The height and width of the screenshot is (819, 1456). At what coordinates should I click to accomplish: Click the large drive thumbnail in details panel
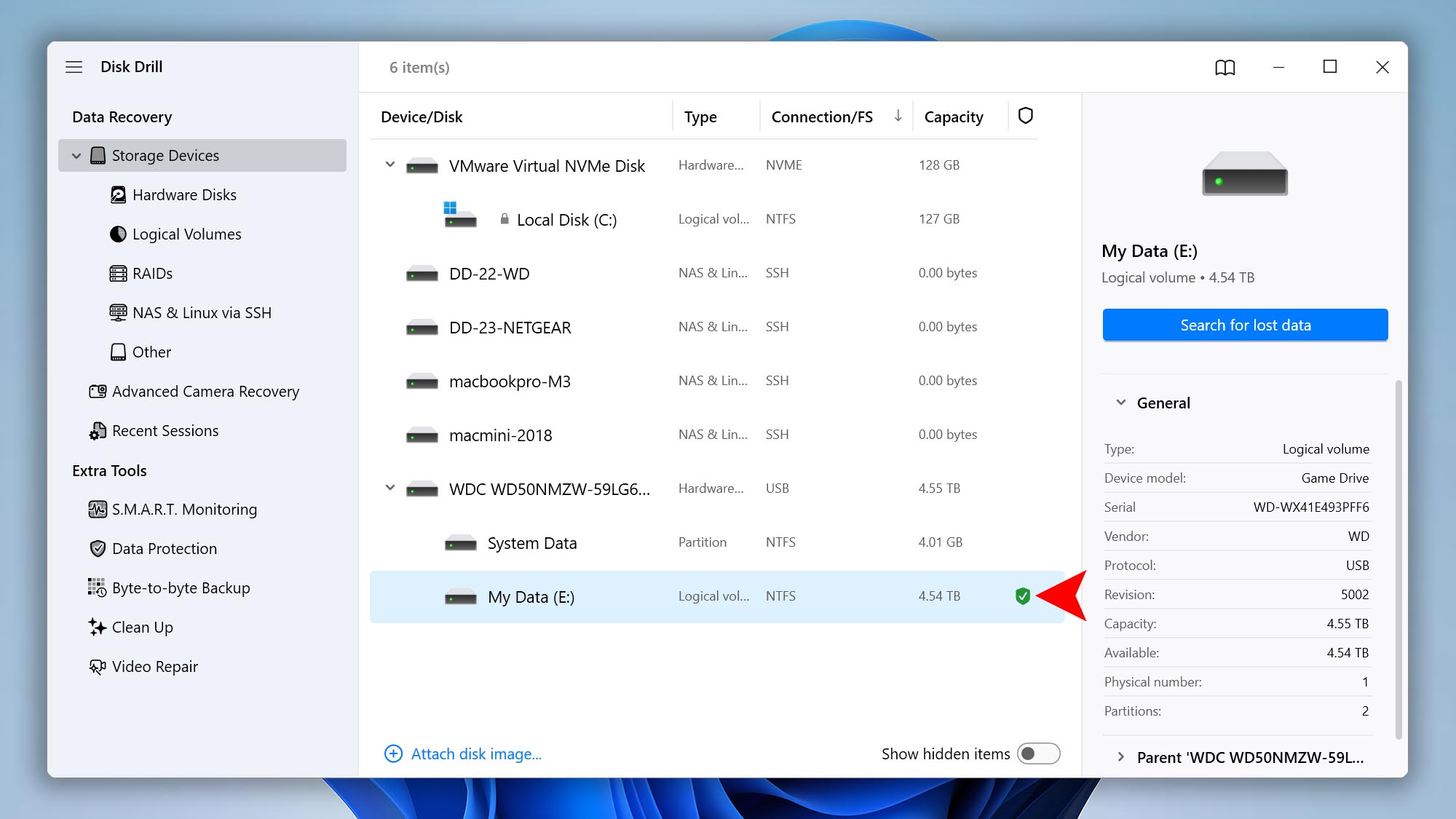click(x=1245, y=173)
